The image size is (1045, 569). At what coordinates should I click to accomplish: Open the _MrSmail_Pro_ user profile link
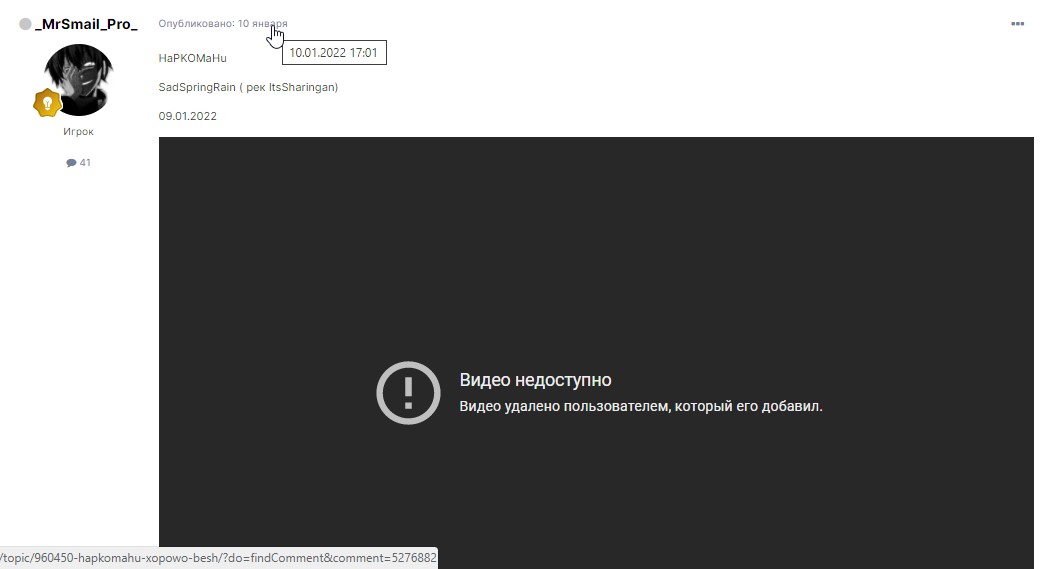(85, 24)
